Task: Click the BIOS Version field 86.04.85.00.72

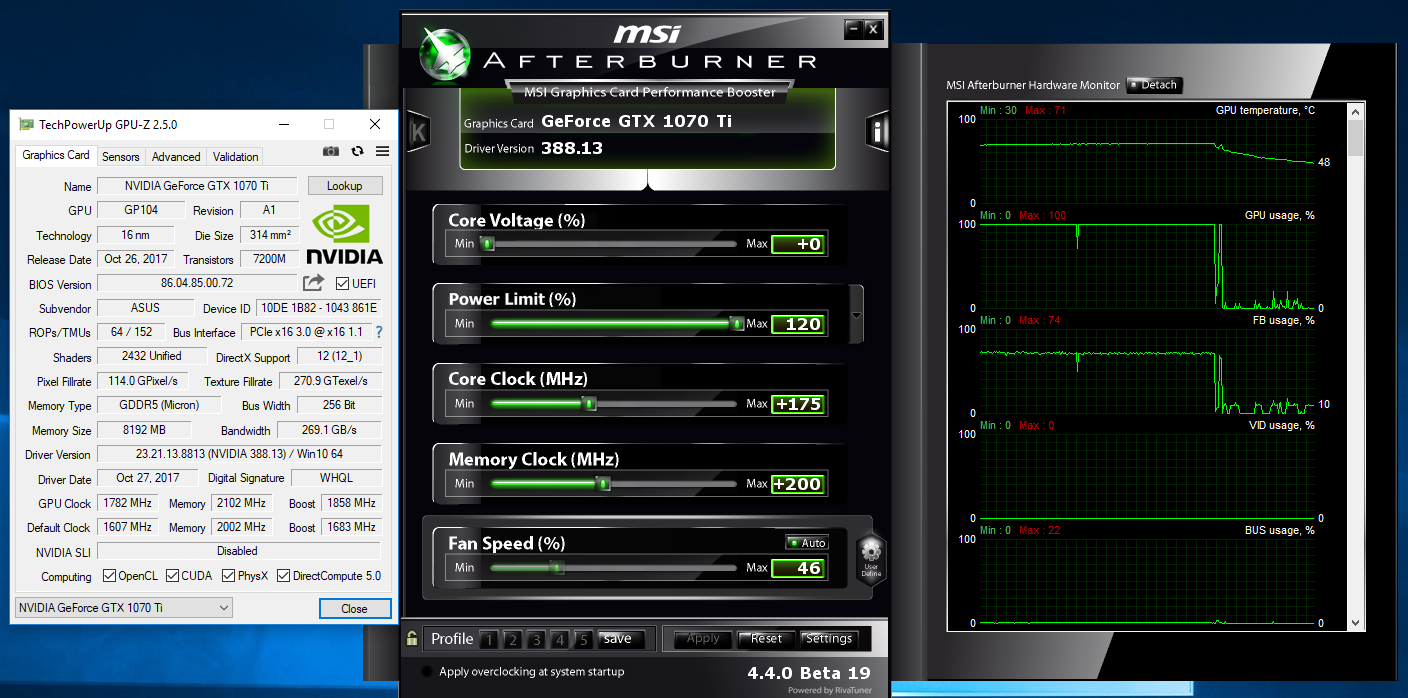Action: pos(197,283)
